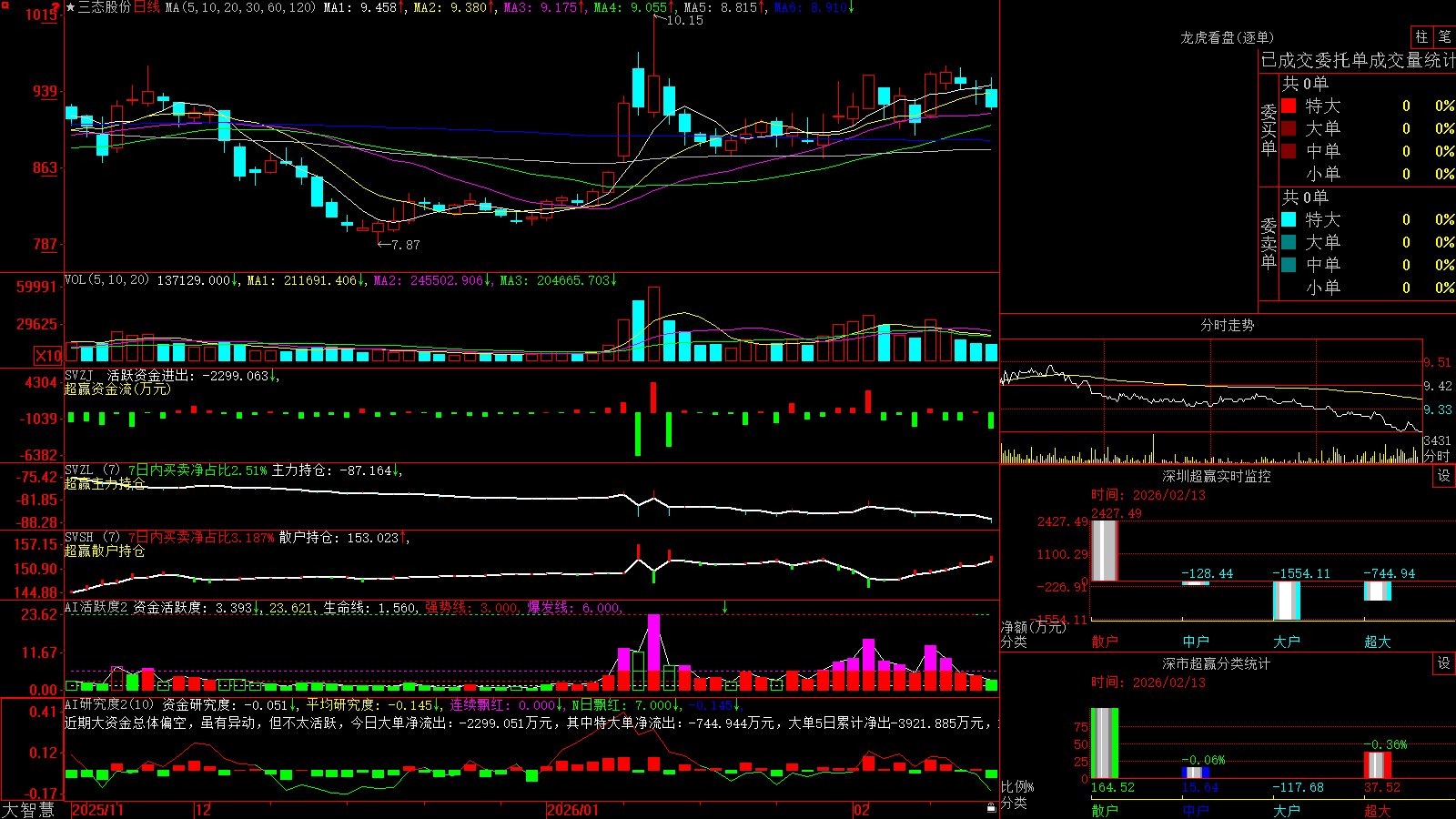Screen dimensions: 1456x819
Task: Click the VOL(5,10,20) indicator label
Action: tap(106, 280)
